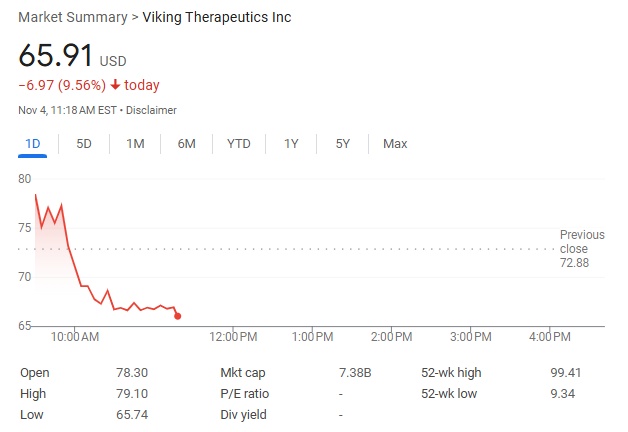The width and height of the screenshot is (628, 432).
Task: Click the Mkt cap value 7.38B
Action: click(x=355, y=373)
